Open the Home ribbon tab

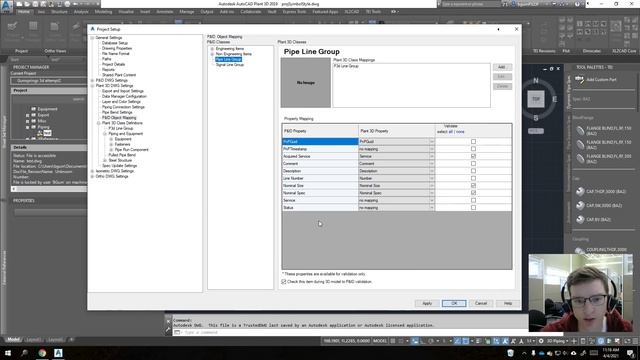pyautogui.click(x=24, y=12)
